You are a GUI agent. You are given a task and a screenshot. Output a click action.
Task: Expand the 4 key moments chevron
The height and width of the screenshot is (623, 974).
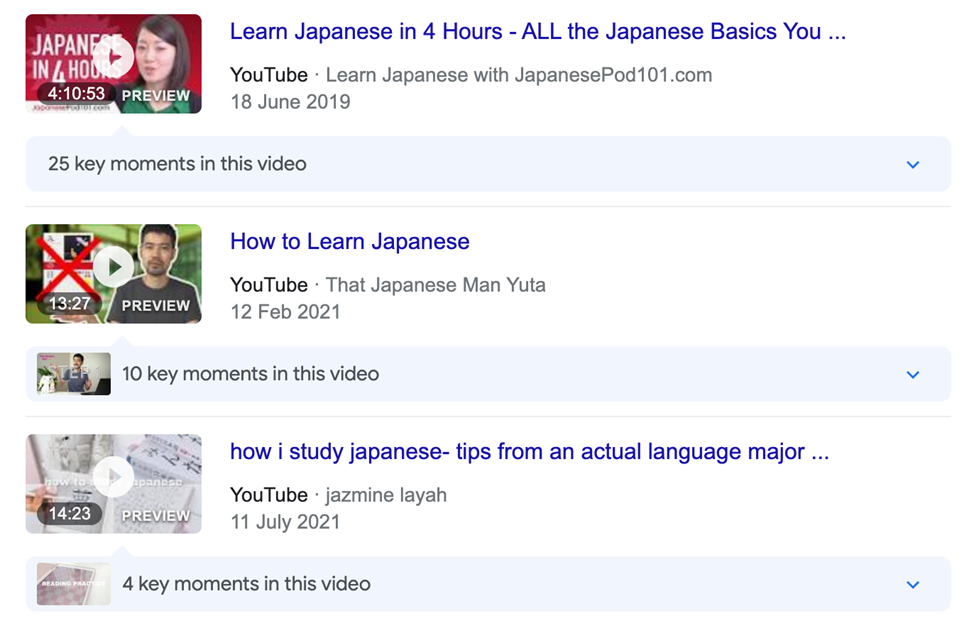click(912, 584)
